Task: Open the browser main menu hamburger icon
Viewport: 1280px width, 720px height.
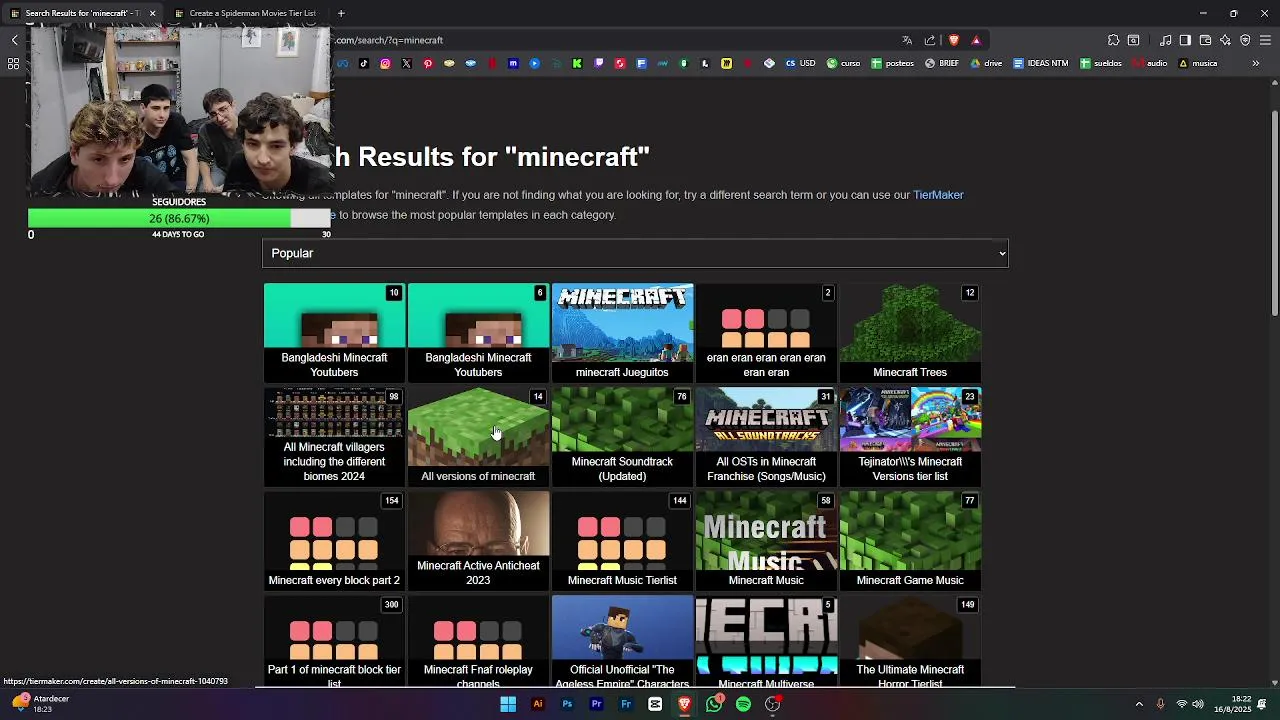Action: click(1265, 40)
